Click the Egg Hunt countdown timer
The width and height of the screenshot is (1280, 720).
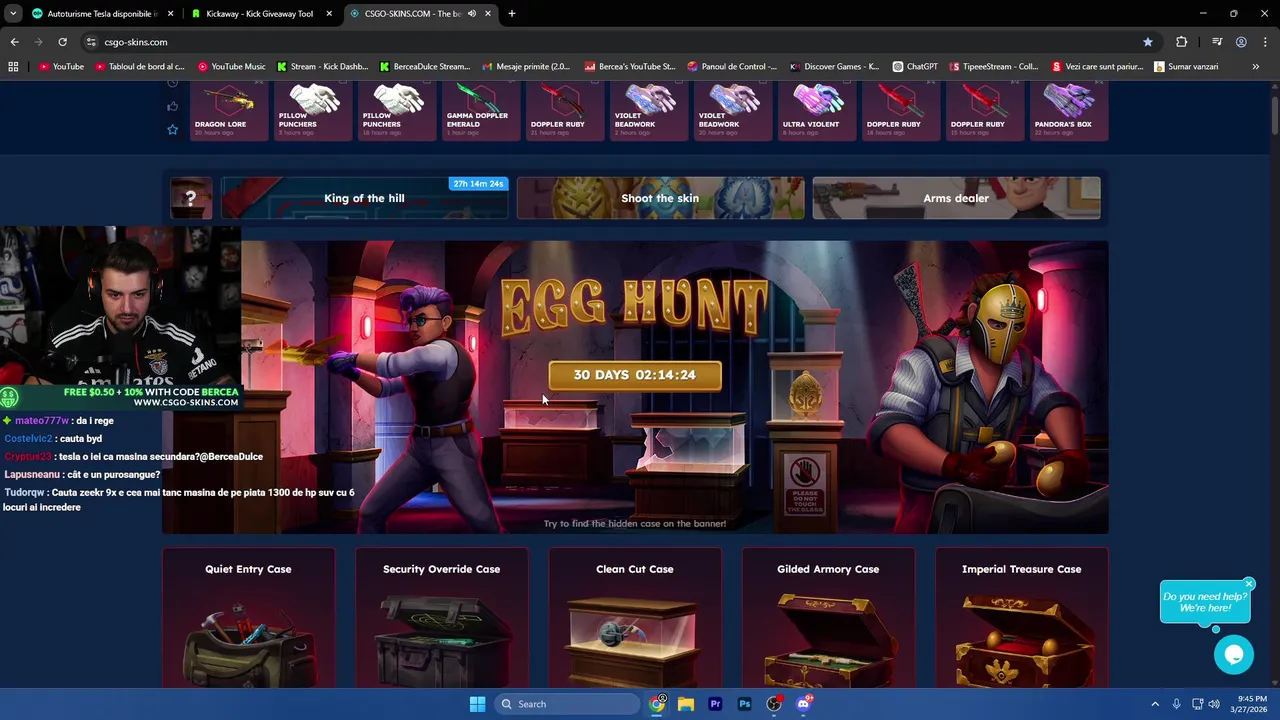[634, 375]
